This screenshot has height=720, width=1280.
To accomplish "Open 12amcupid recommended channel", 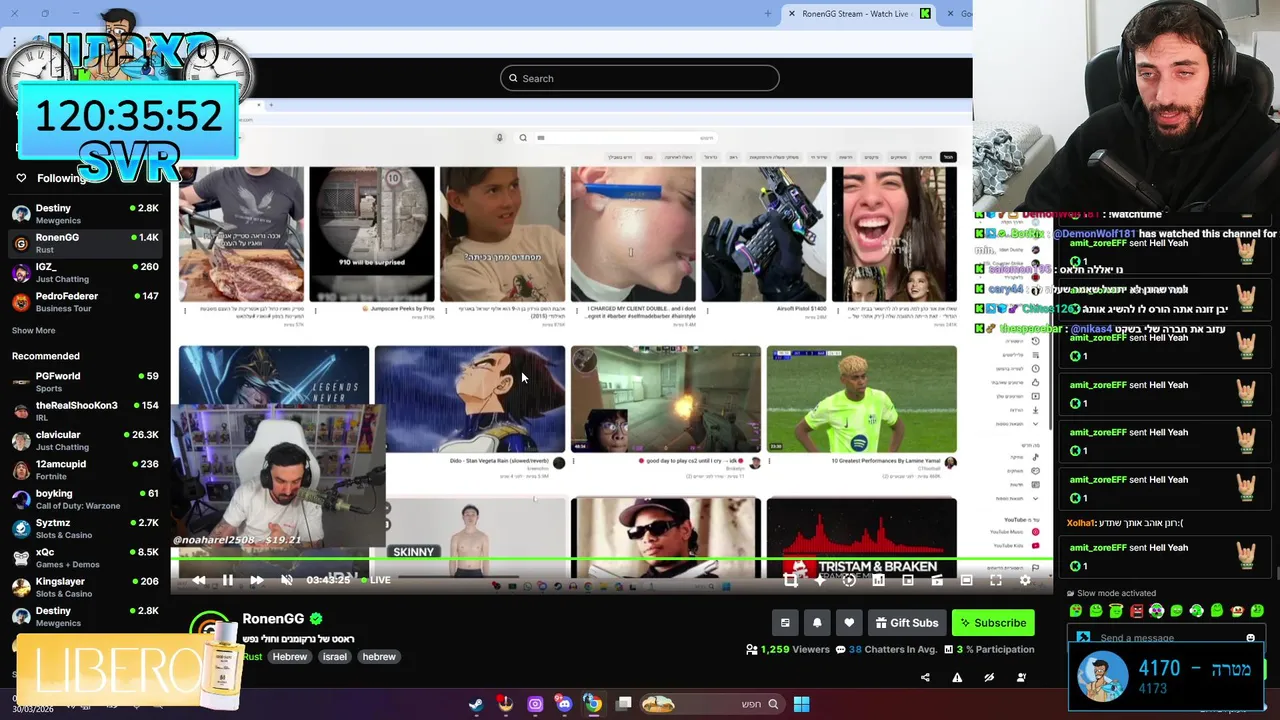I will click(x=85, y=470).
